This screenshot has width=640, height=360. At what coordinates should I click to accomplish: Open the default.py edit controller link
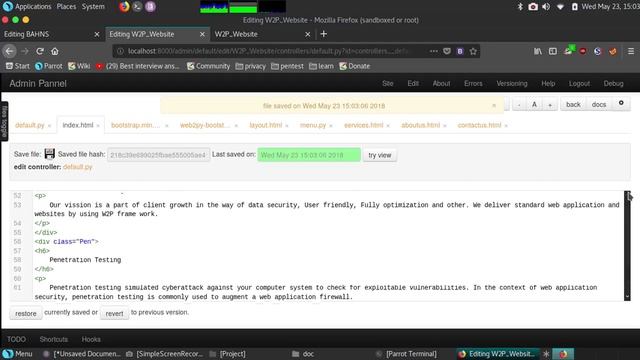(78, 167)
